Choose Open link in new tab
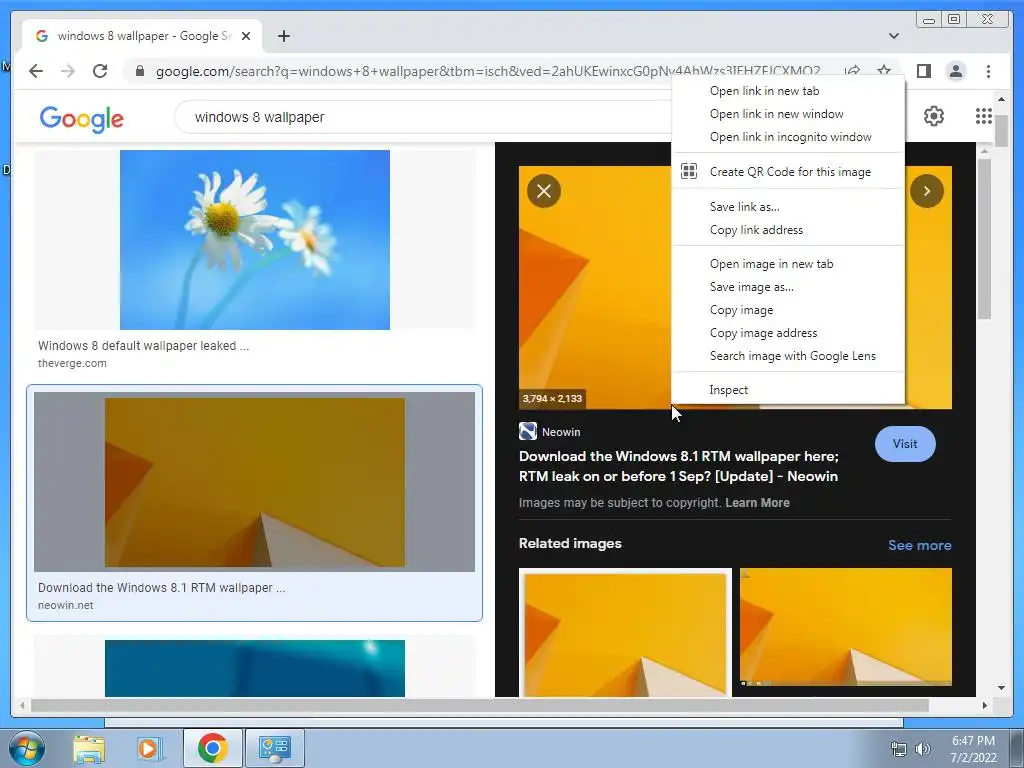This screenshot has width=1024, height=768. (788, 91)
